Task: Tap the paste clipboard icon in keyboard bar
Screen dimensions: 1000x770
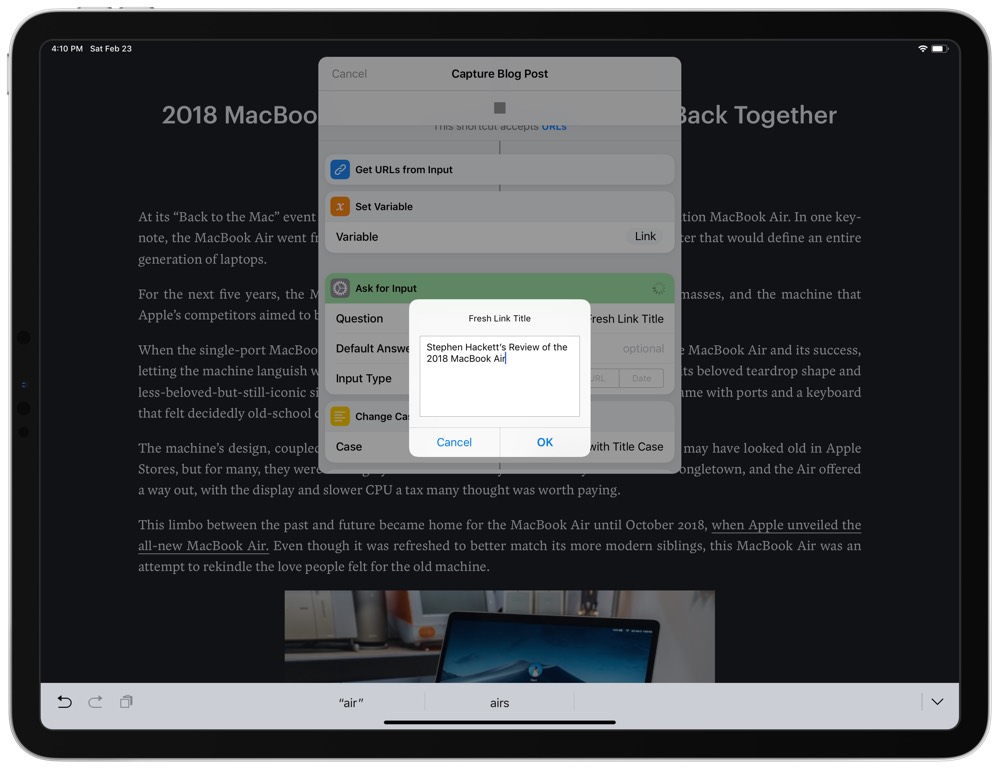Action: pyautogui.click(x=126, y=702)
